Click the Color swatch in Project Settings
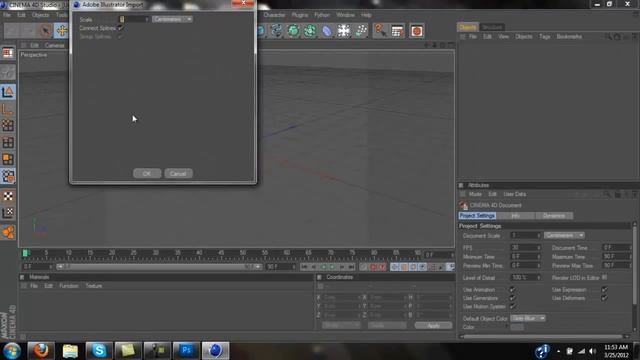 [x=517, y=327]
